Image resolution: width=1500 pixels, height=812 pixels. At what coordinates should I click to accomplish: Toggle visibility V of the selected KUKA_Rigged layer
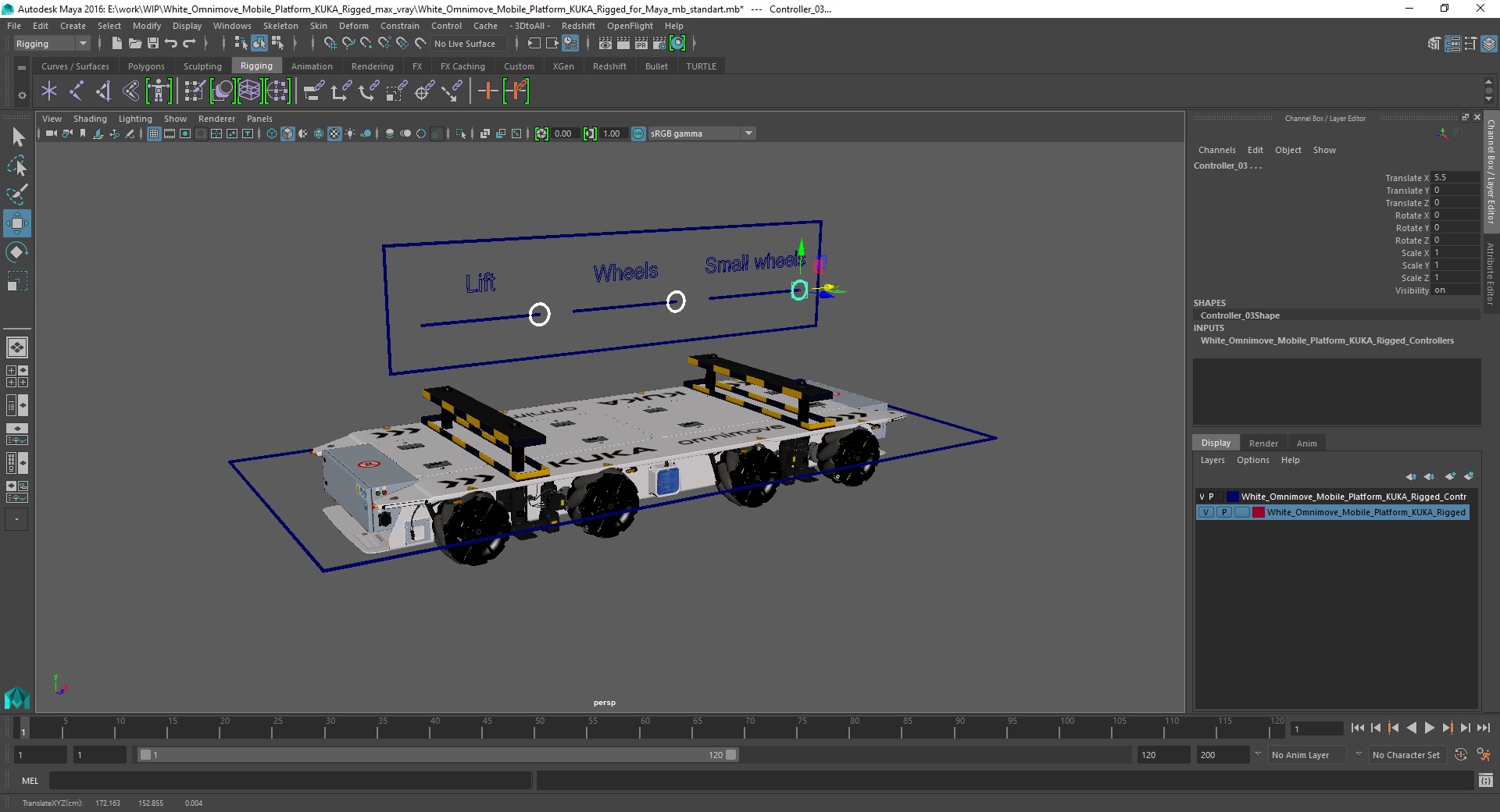click(x=1206, y=512)
